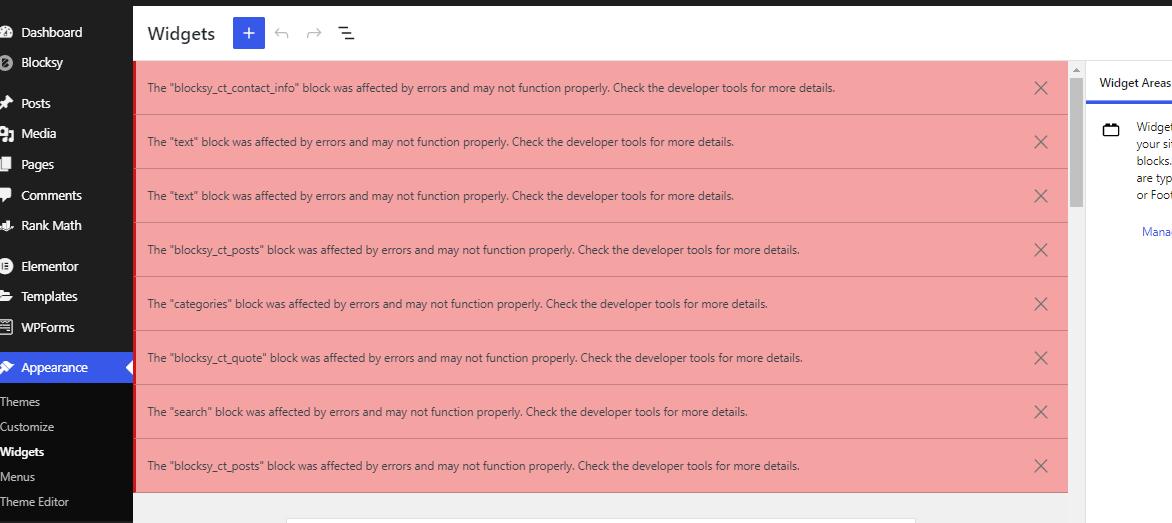Dismiss the categories block error notice
Viewport: 1172px width, 523px height.
[x=1040, y=304]
